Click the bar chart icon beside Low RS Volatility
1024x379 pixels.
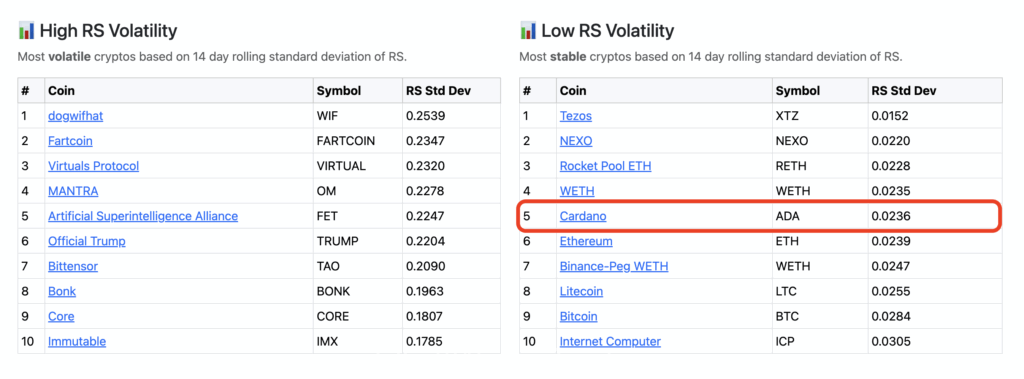528,30
